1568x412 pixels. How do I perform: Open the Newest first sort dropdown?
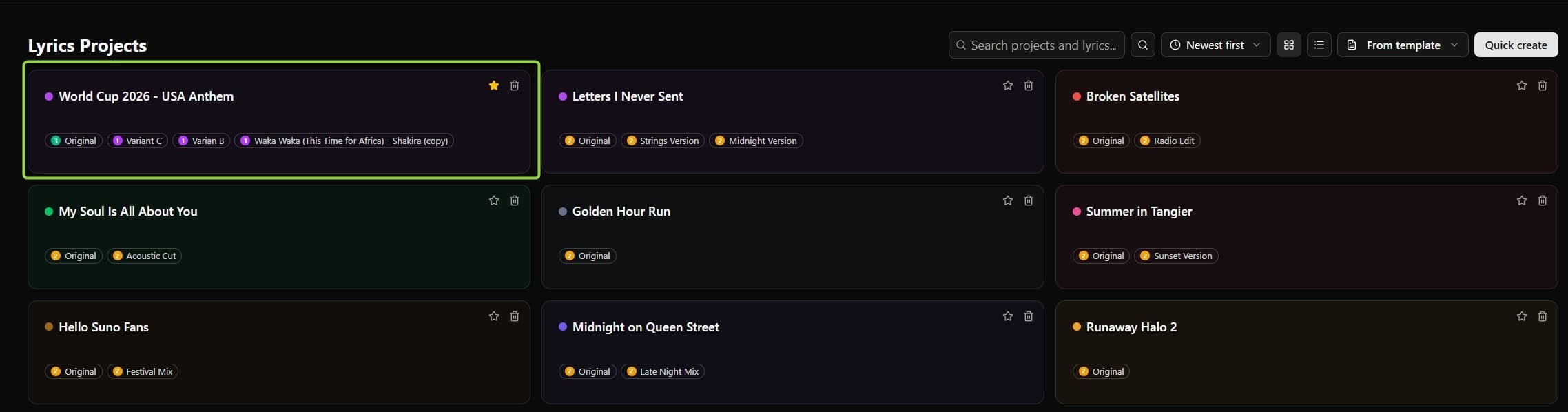pos(1215,45)
